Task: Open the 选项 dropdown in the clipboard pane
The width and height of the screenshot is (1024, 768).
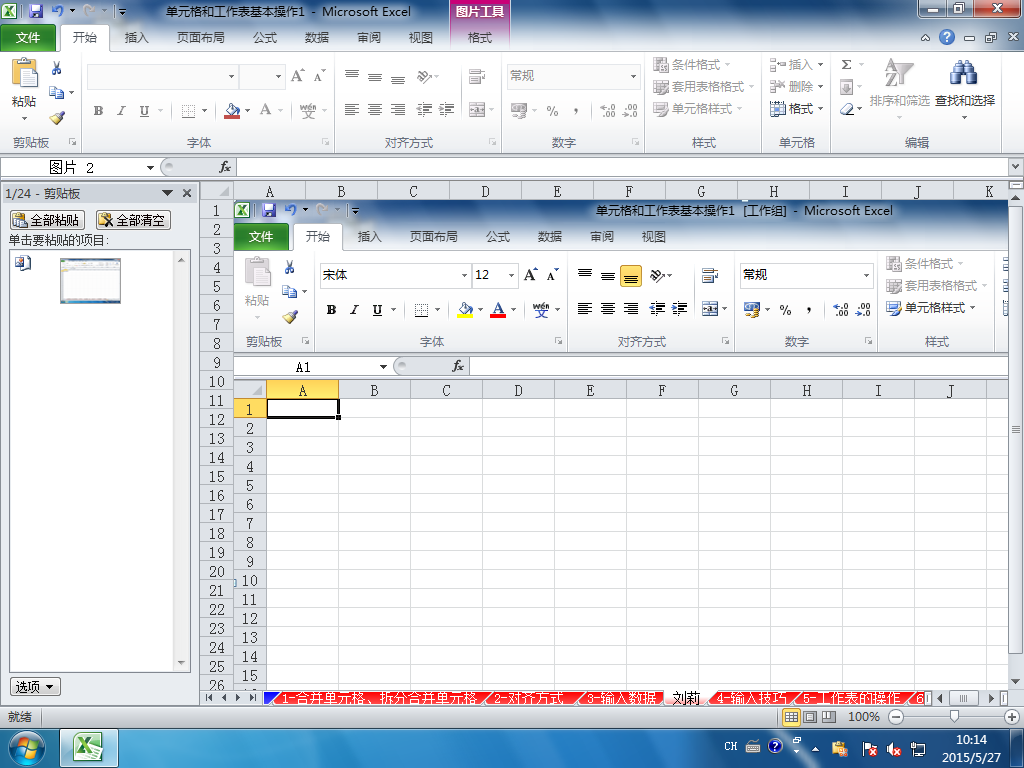Action: (35, 687)
